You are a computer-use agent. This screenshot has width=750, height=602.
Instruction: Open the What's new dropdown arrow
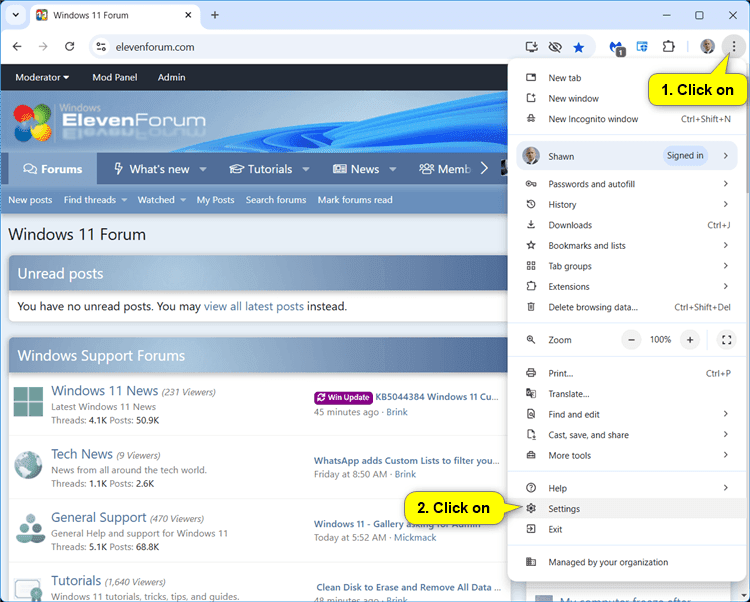point(203,169)
